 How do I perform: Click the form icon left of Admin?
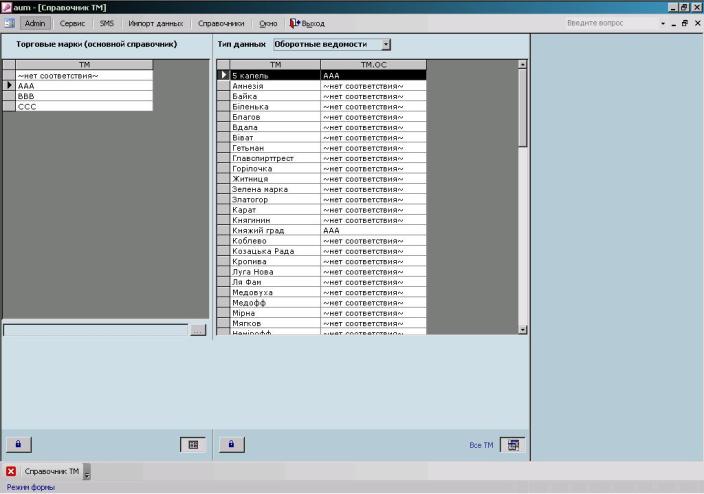(x=9, y=23)
